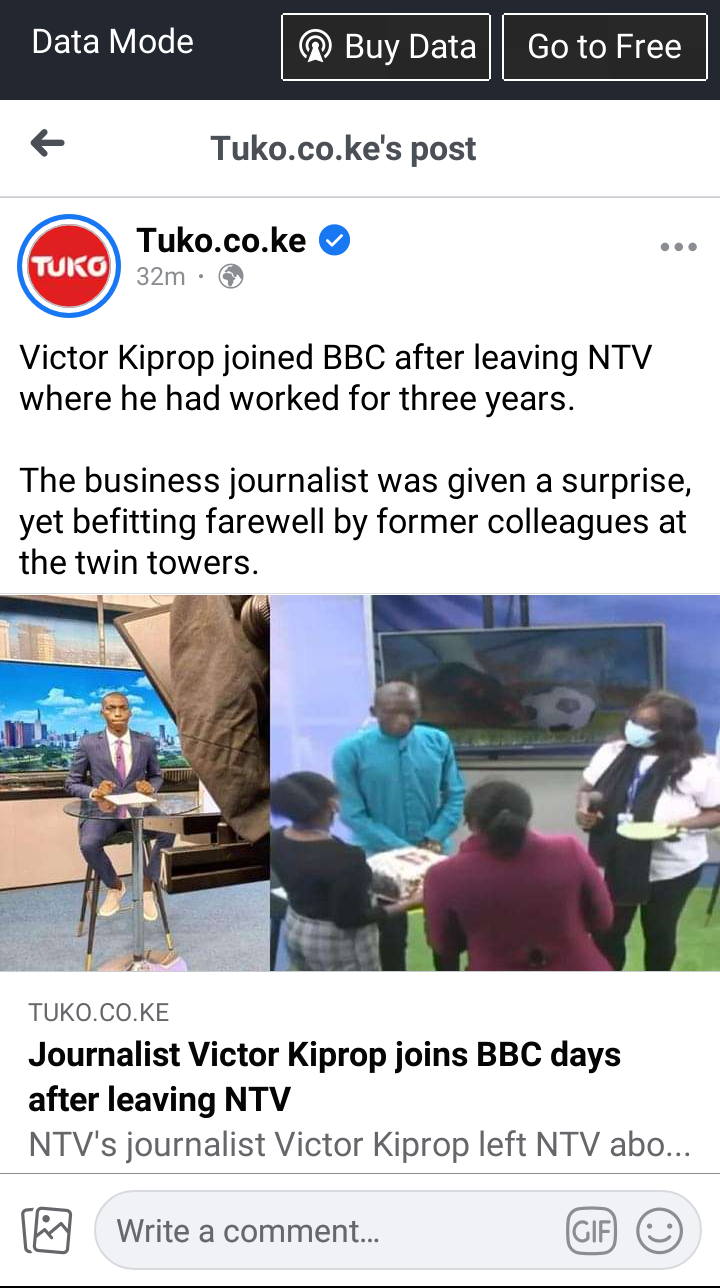
Task: Open the Tuko.co.ke page name link
Action: point(221,240)
